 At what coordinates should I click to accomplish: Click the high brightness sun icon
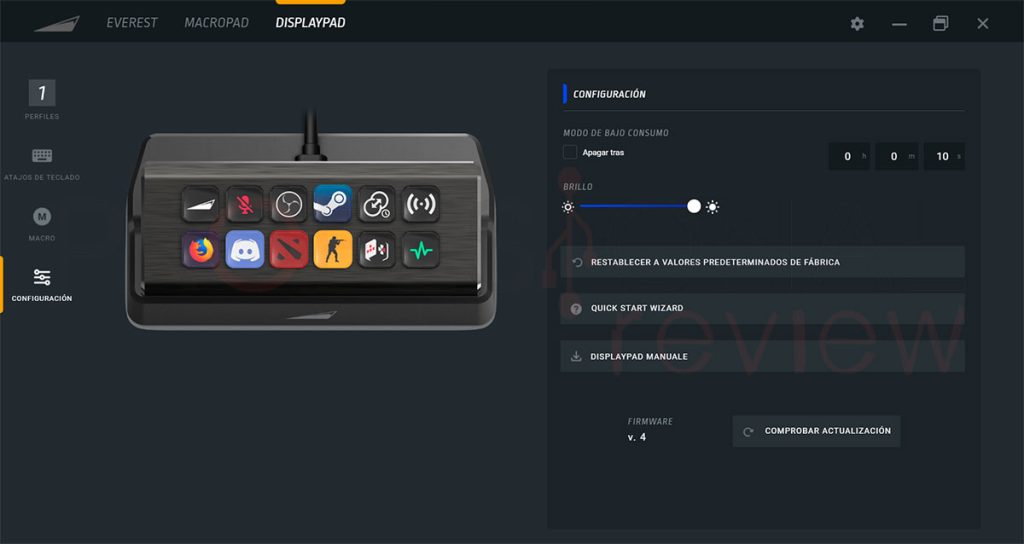(x=712, y=207)
